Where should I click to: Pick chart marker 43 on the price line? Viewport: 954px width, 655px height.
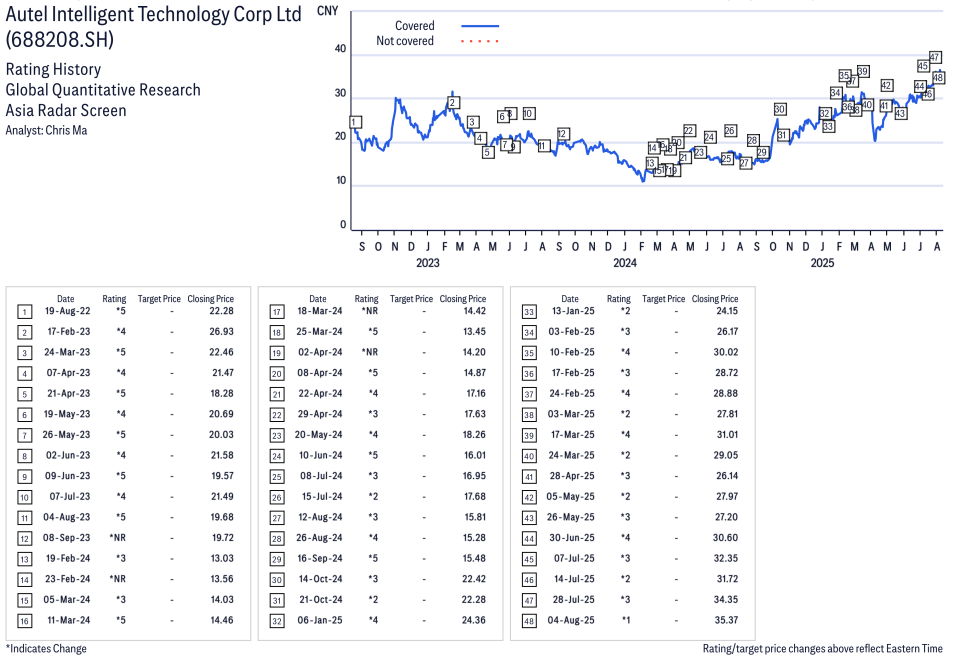(900, 113)
